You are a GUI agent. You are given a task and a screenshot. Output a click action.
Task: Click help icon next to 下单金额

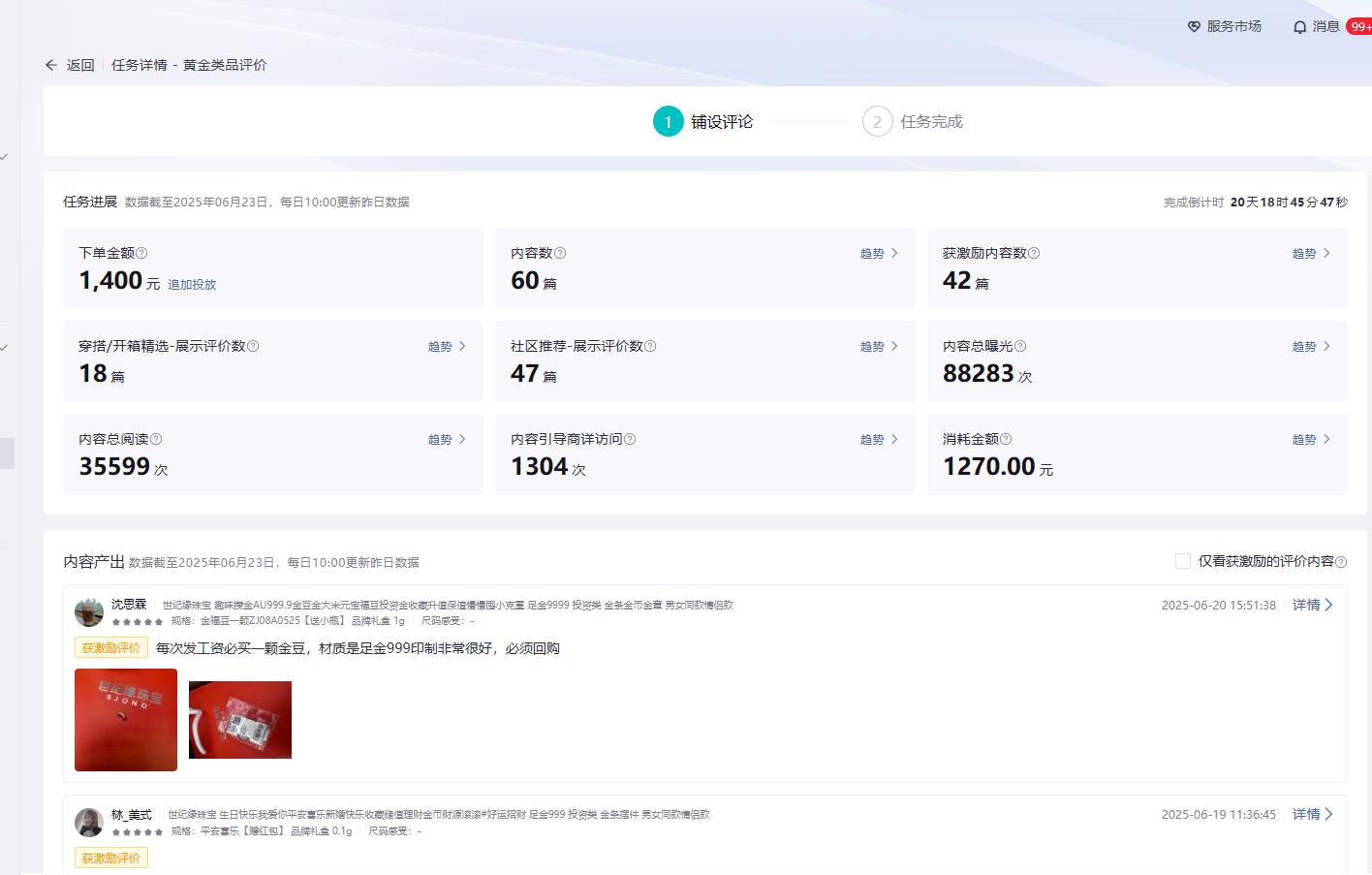pos(141,253)
